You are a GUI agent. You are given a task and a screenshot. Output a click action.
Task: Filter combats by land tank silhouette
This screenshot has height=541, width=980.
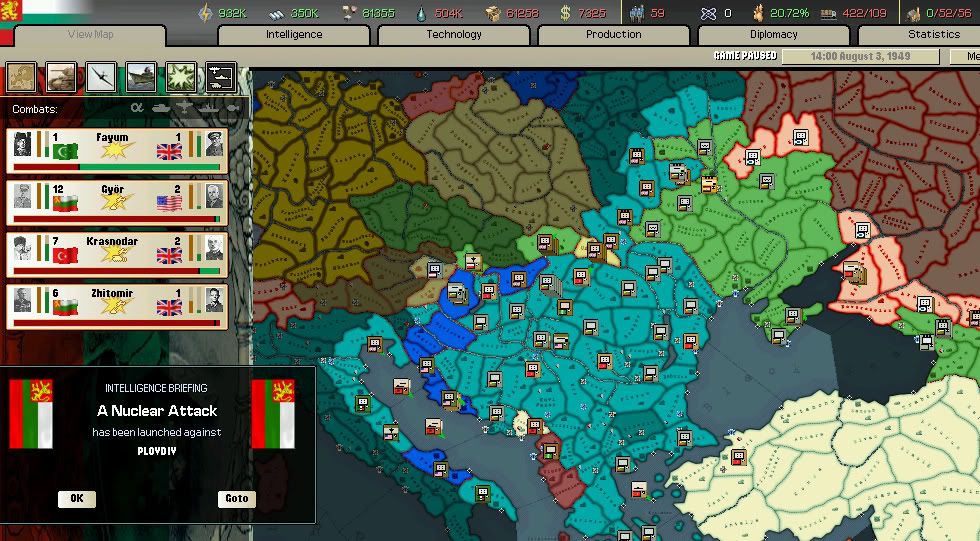[161, 109]
